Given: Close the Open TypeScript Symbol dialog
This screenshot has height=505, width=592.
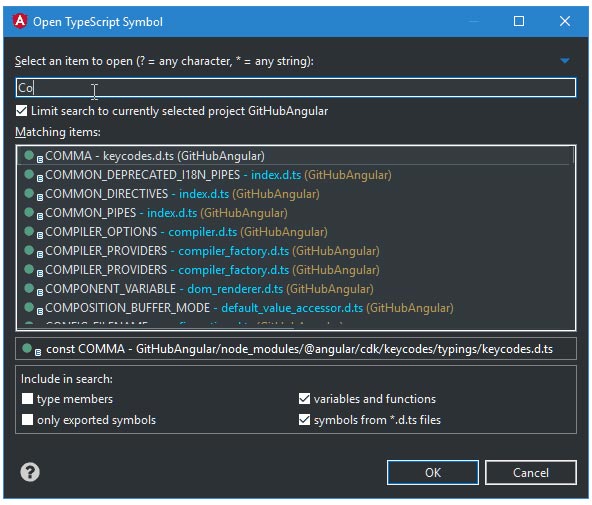Looking at the screenshot, I should (x=565, y=21).
